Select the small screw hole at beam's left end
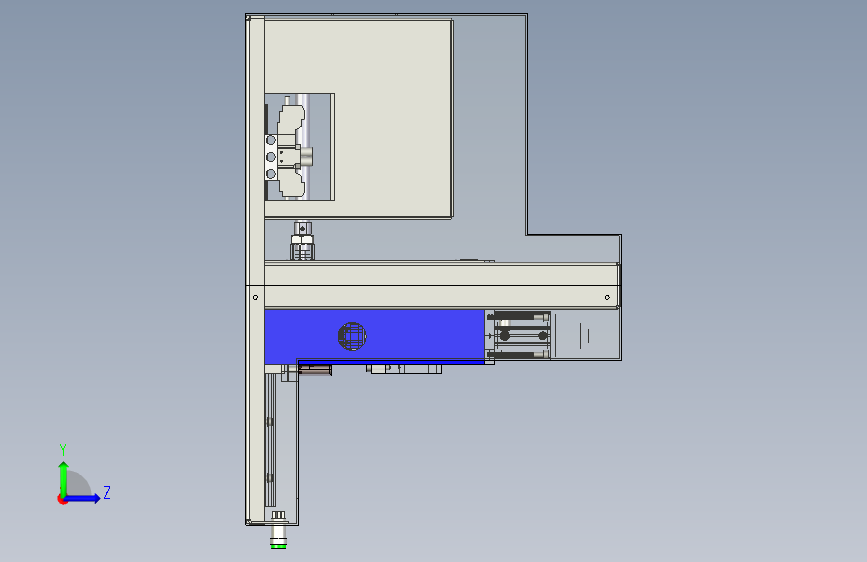This screenshot has width=867, height=562. click(x=255, y=298)
